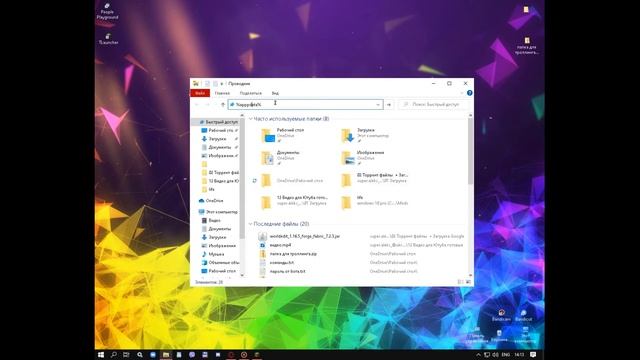The height and width of the screenshot is (360, 640).
Task: Select pinned Documents in Quick access tree
Action: tap(218, 147)
